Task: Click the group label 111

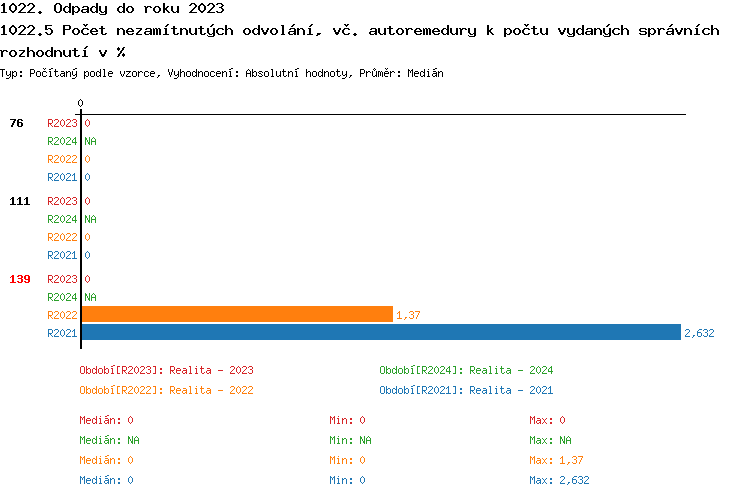Action: coord(20,201)
